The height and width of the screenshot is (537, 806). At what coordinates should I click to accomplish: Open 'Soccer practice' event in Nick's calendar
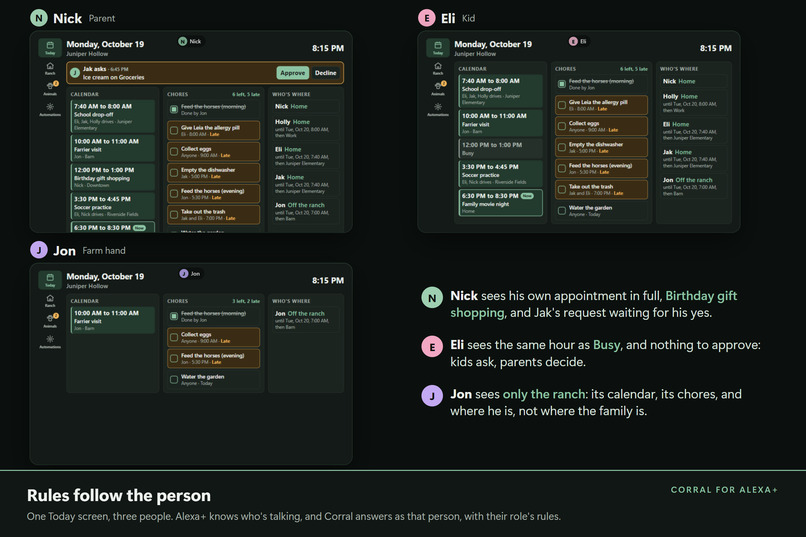(x=112, y=206)
